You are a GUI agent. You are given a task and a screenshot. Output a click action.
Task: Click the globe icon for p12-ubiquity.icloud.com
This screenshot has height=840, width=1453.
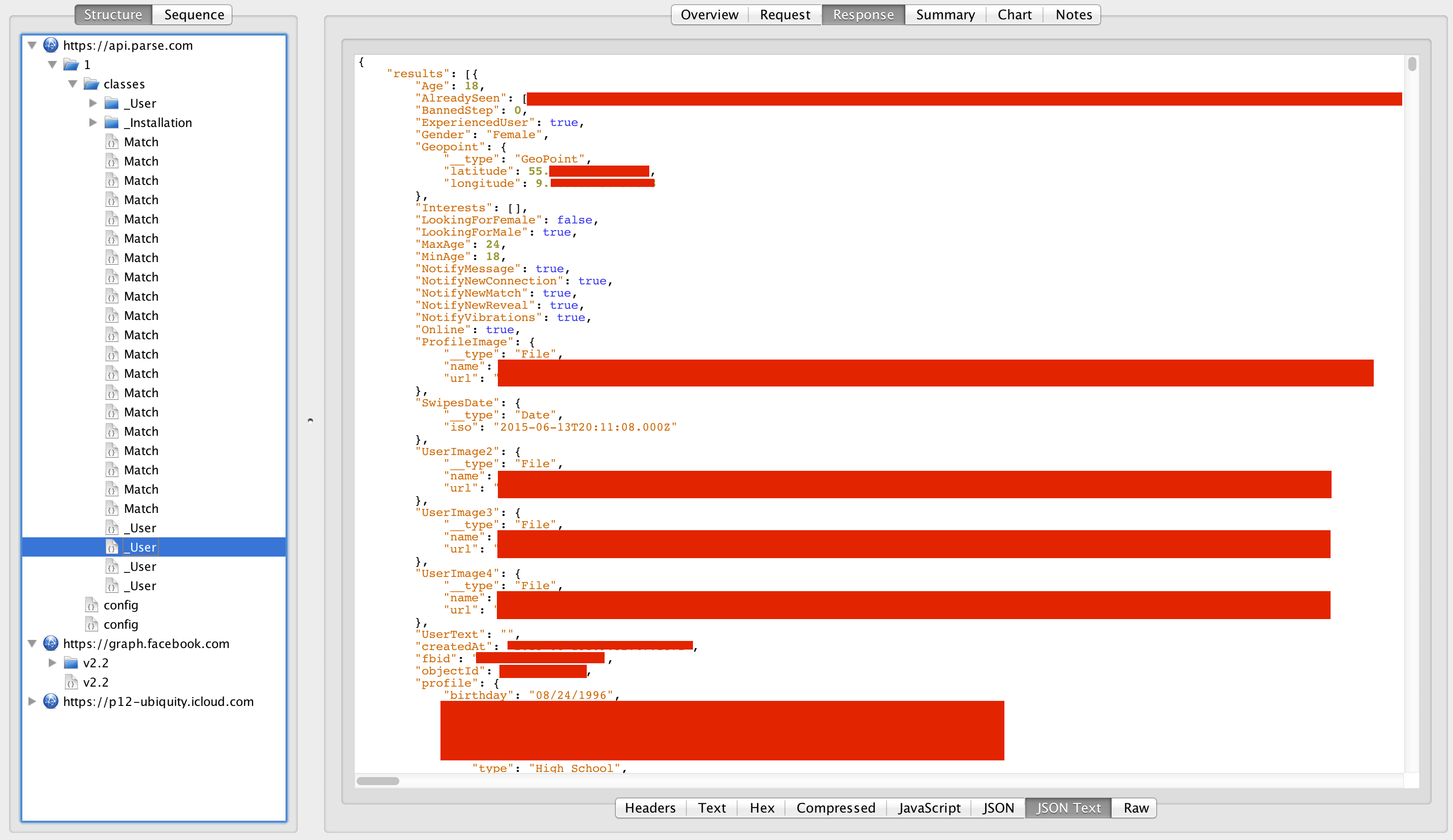51,701
